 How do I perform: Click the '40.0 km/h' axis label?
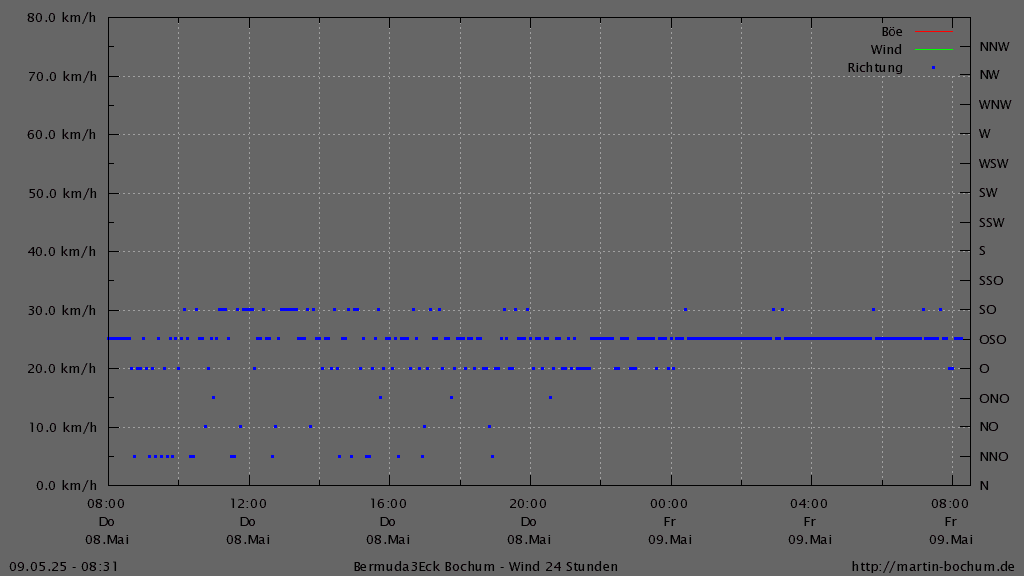click(x=61, y=251)
